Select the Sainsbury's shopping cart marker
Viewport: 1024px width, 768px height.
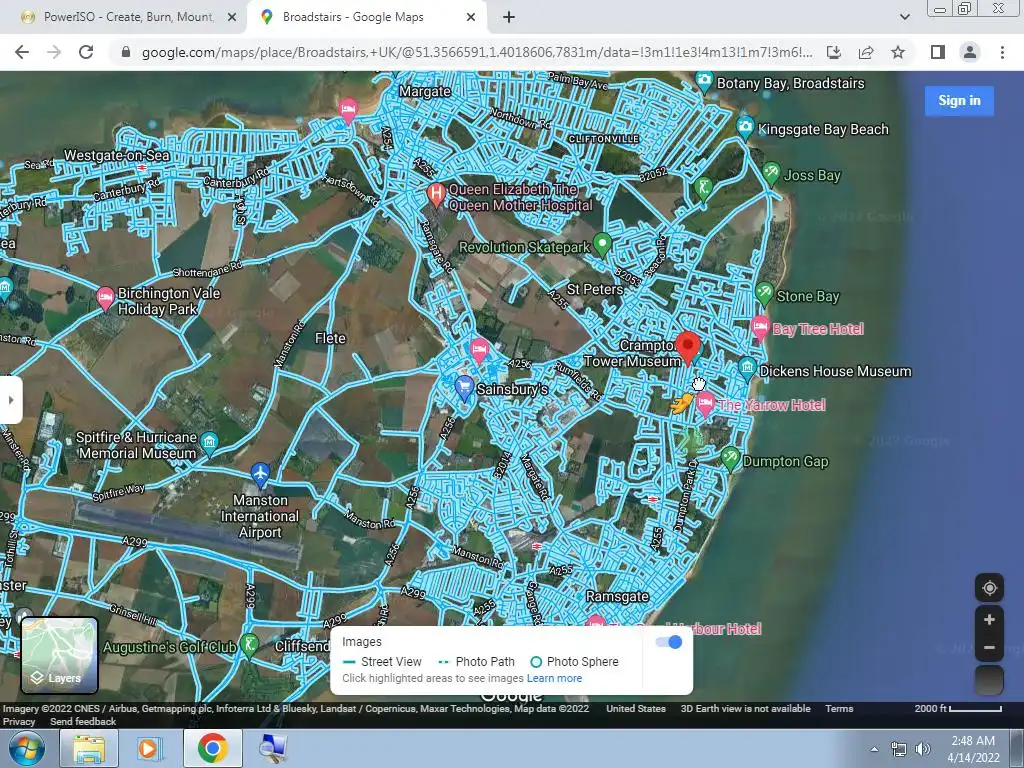point(464,387)
